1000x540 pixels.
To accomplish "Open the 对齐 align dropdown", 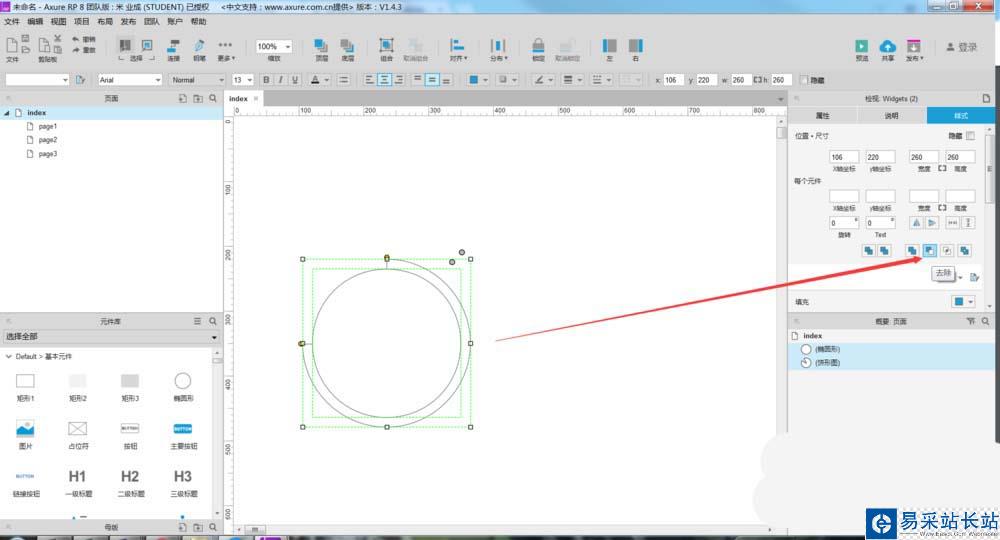I will [x=457, y=49].
